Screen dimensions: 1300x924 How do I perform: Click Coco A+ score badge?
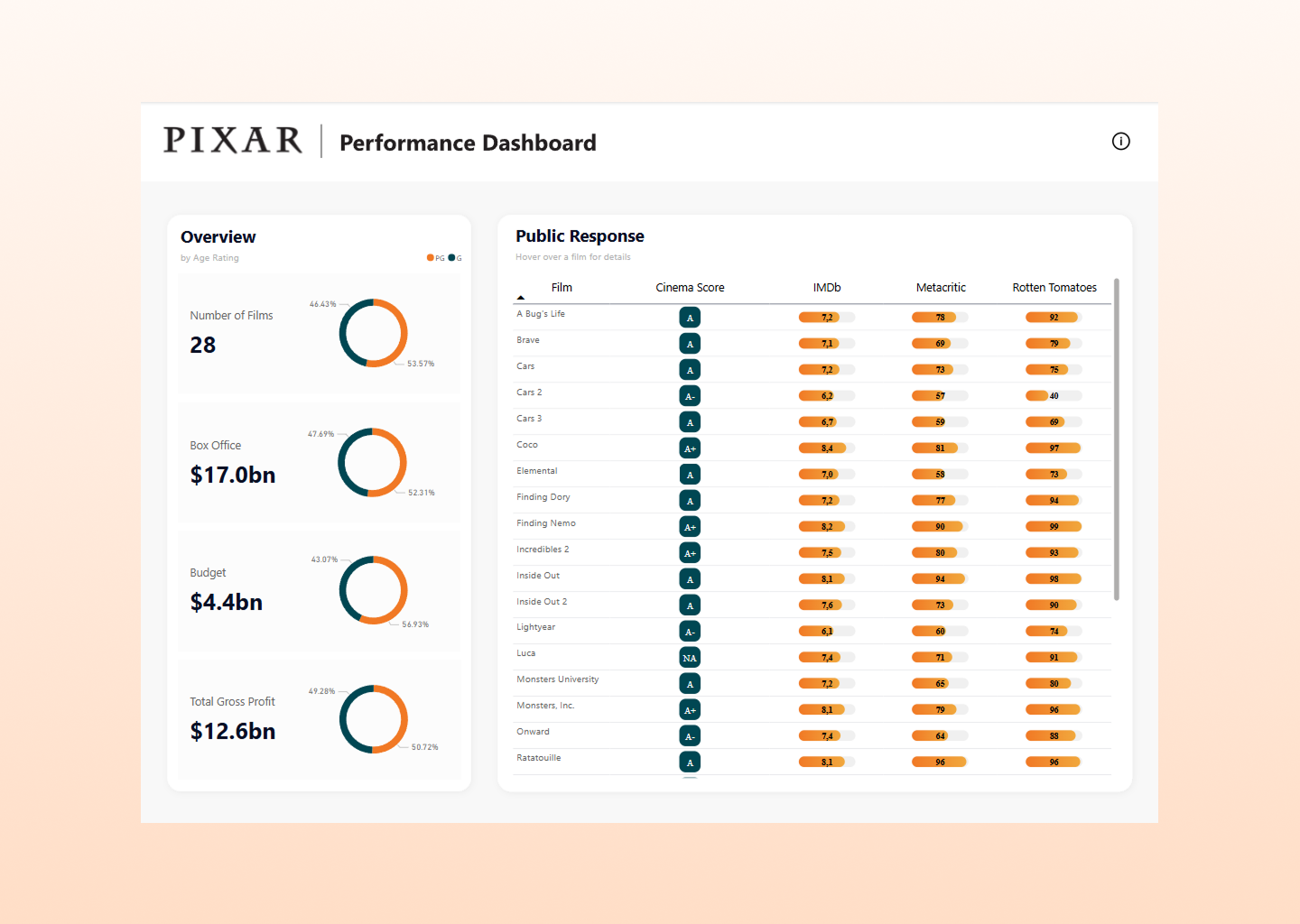tap(690, 448)
